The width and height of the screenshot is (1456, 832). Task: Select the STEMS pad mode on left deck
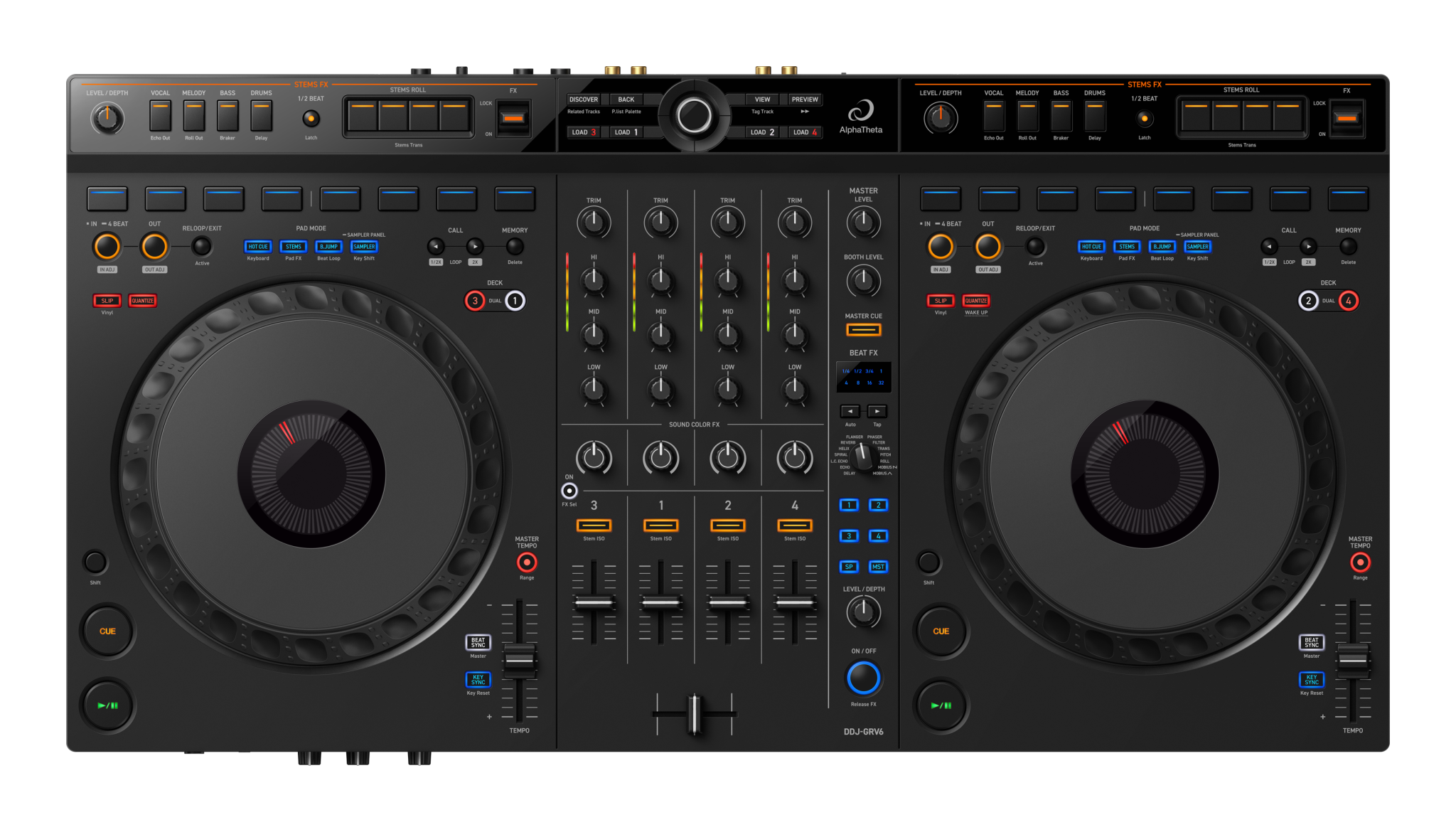coord(293,247)
